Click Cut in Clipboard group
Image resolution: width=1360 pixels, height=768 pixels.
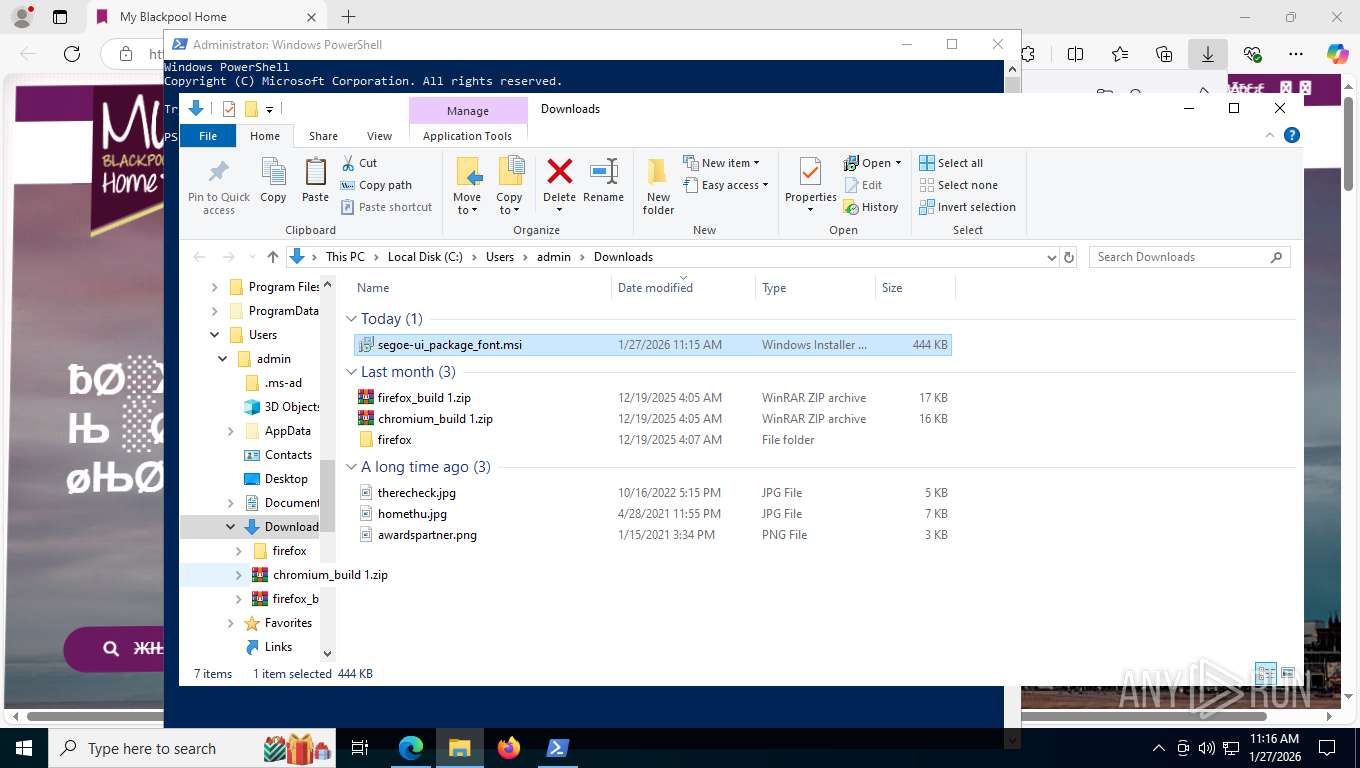(359, 163)
